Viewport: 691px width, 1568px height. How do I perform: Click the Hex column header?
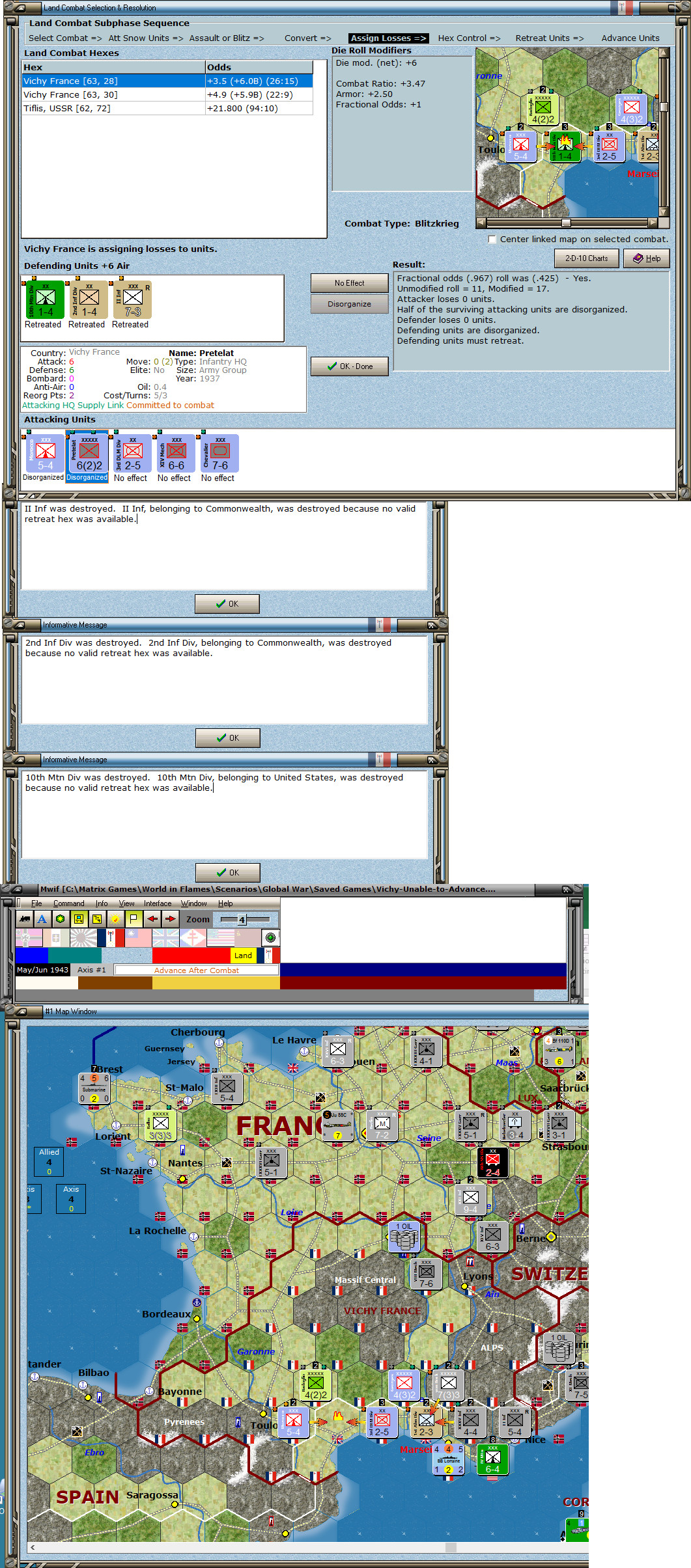click(x=113, y=67)
